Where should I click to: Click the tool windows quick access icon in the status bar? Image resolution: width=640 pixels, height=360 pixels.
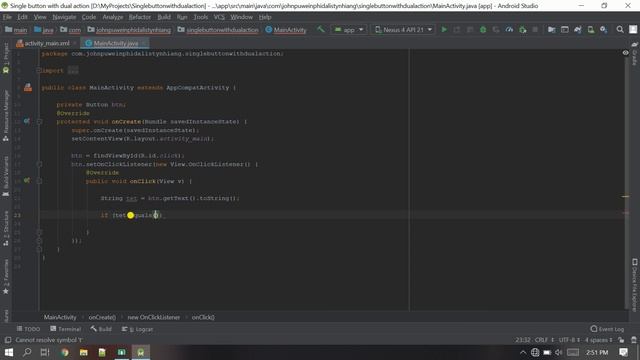pos(8,340)
